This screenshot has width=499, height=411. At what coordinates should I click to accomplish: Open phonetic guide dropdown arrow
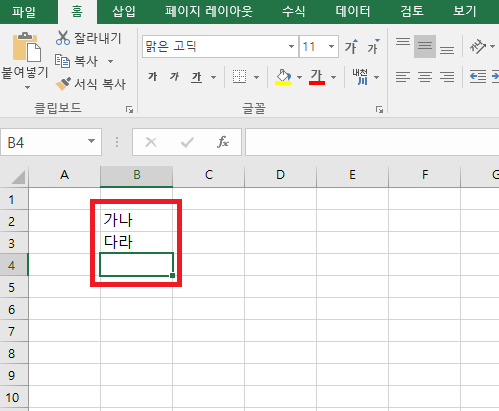pos(377,78)
